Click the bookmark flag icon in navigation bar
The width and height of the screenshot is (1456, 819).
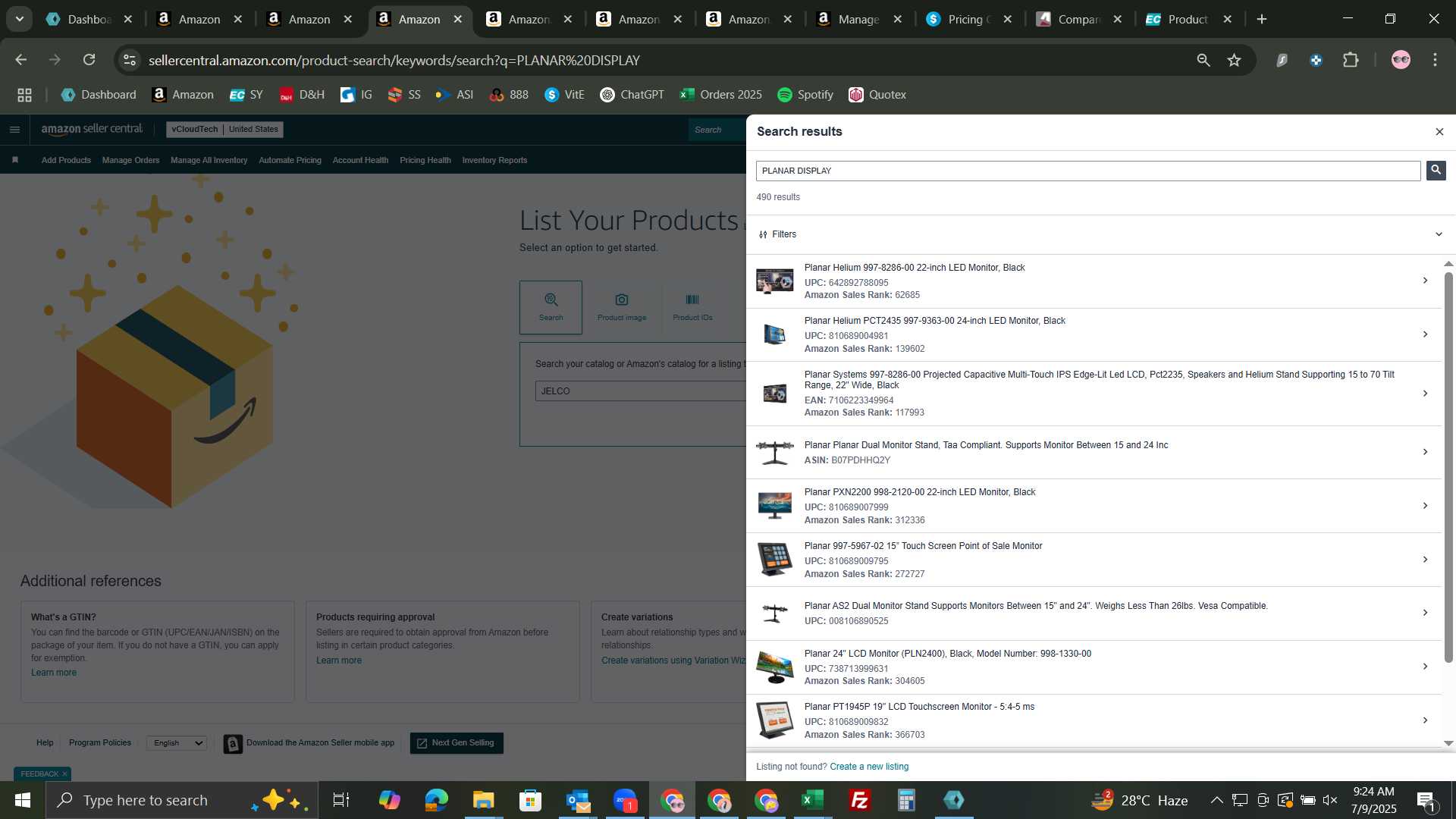tap(15, 160)
